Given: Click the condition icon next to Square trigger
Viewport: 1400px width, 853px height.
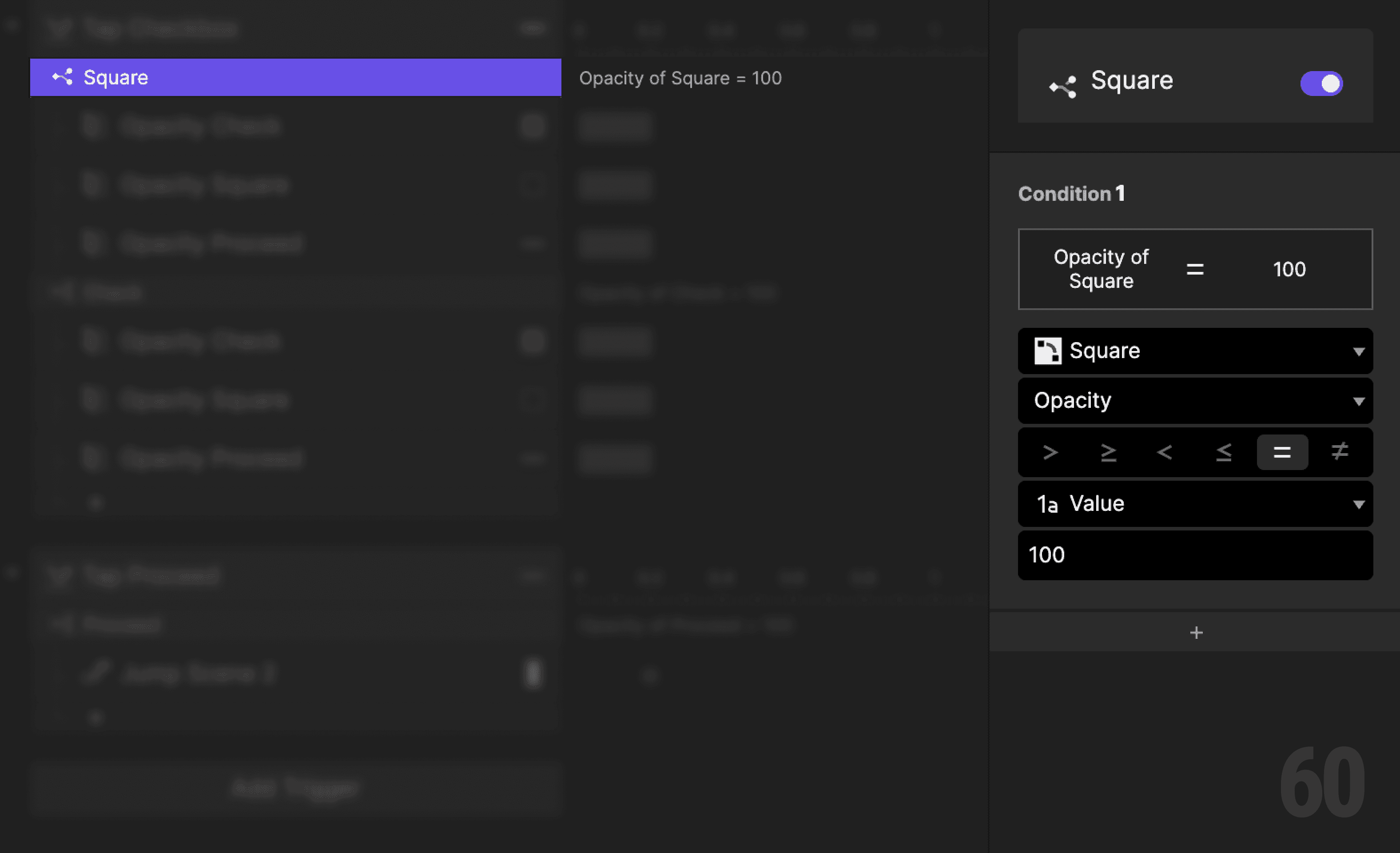Looking at the screenshot, I should coord(63,77).
